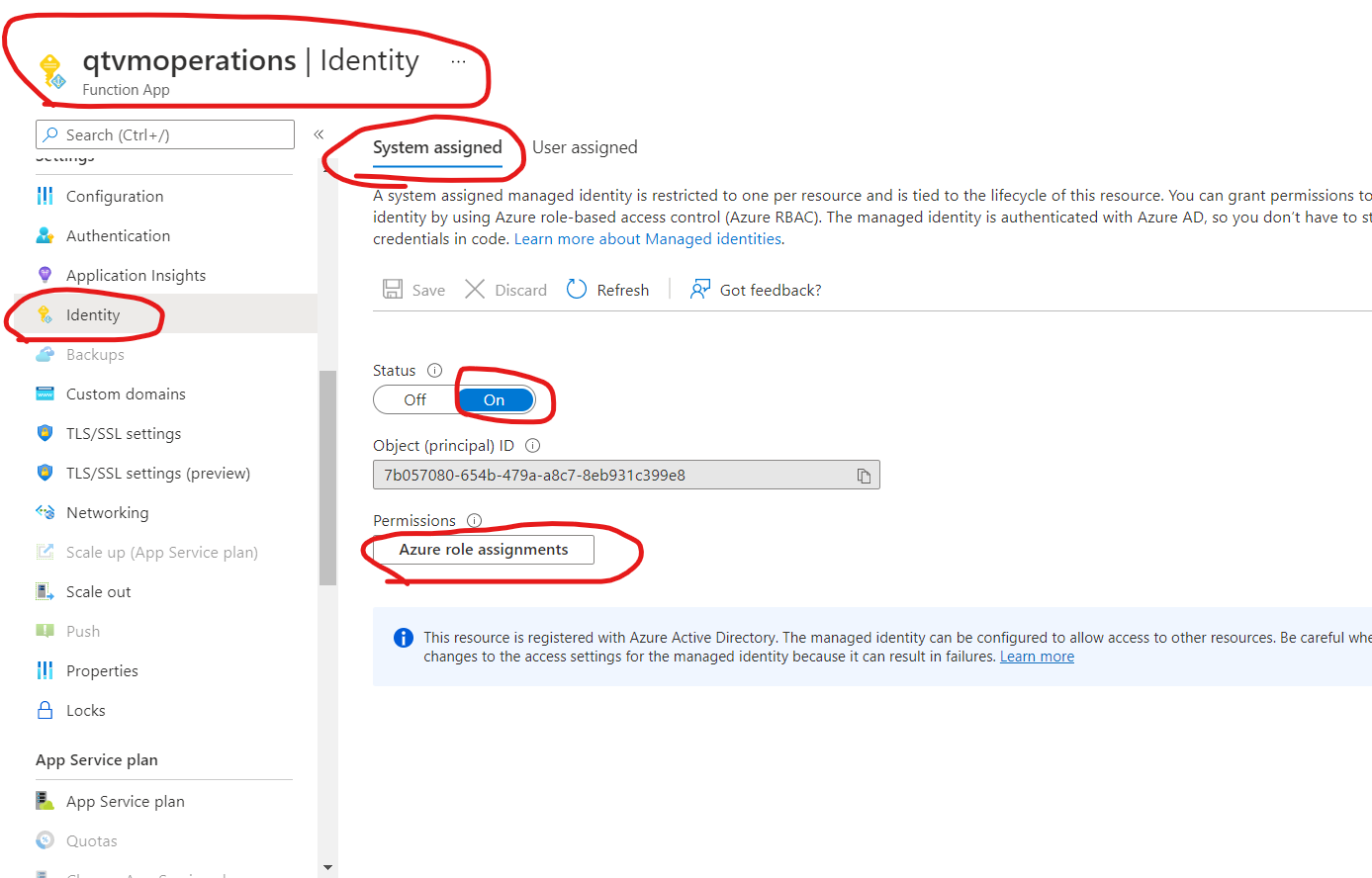The width and height of the screenshot is (1372, 878).
Task: Click the sidebar search input field
Action: point(165,134)
